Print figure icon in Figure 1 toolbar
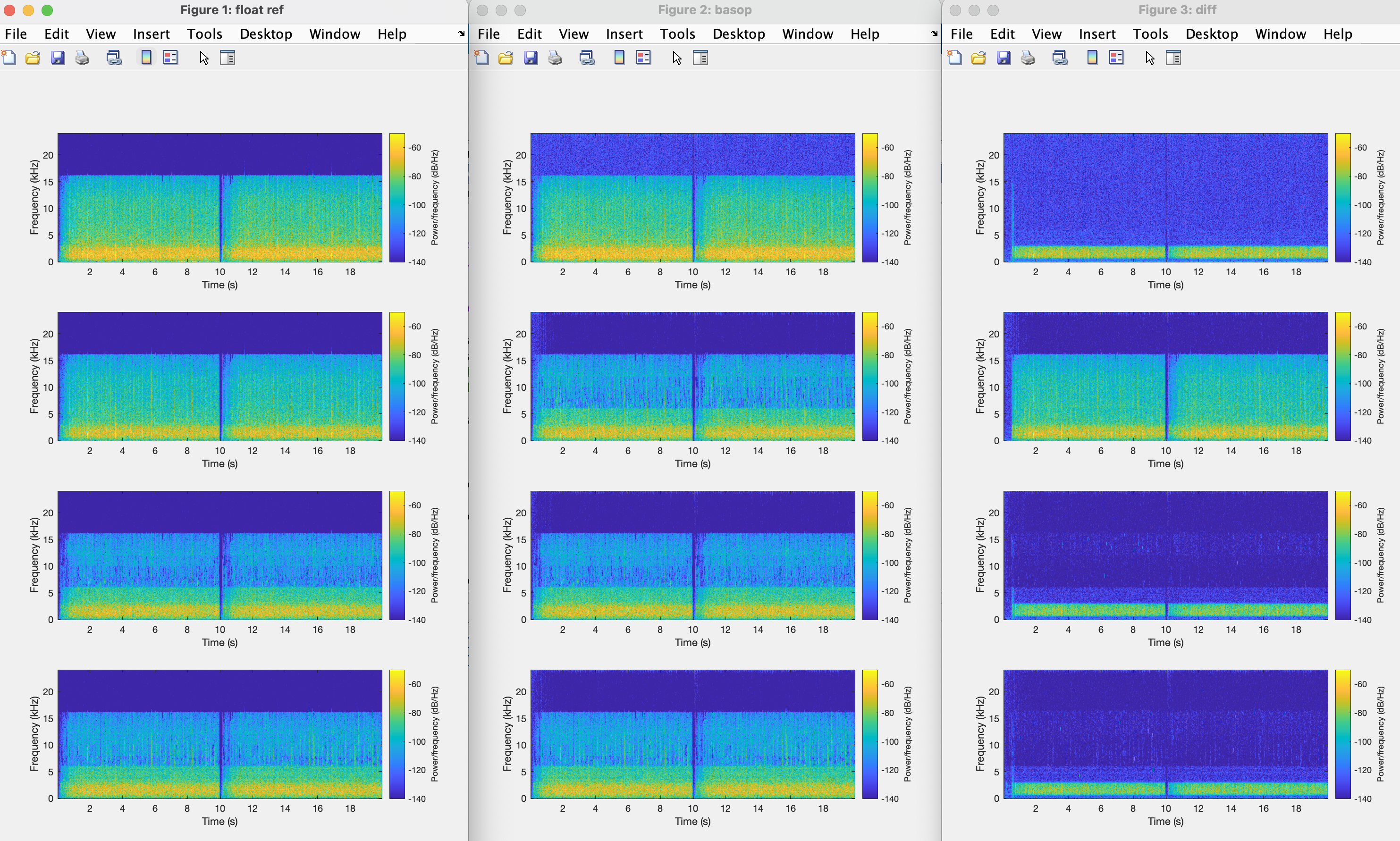1400x841 pixels. 82,58
